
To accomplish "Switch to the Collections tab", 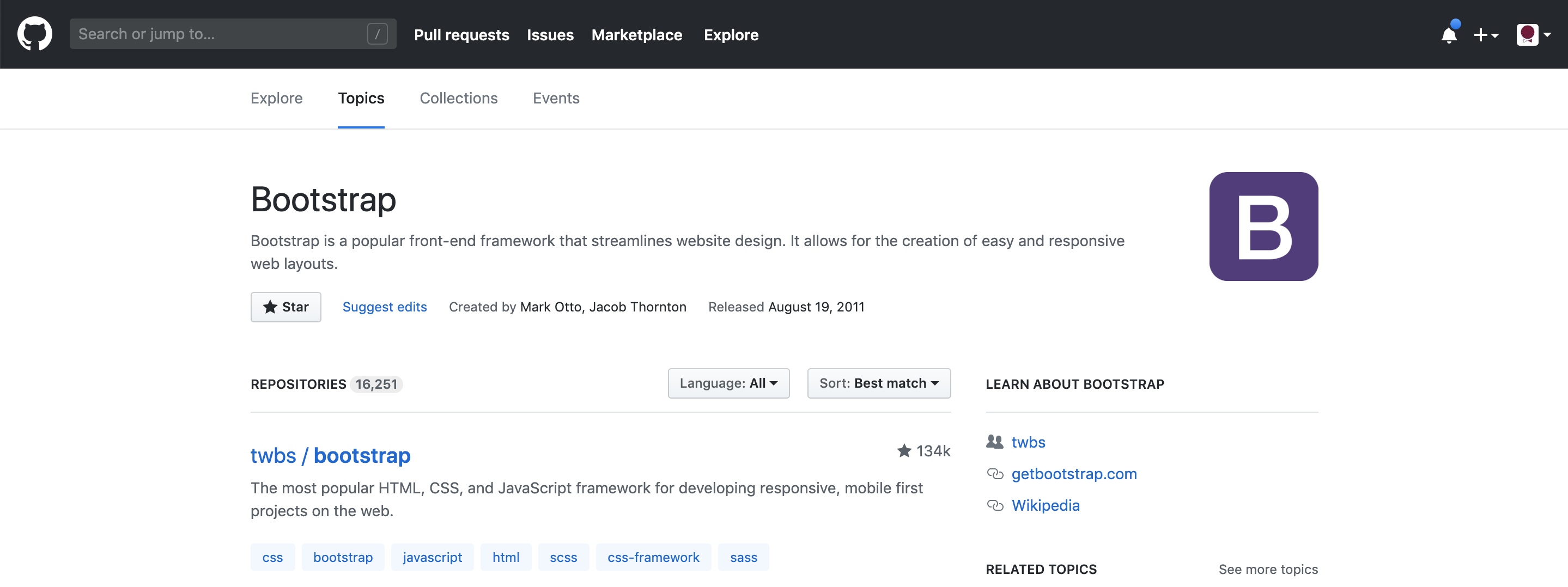I will click(x=458, y=98).
